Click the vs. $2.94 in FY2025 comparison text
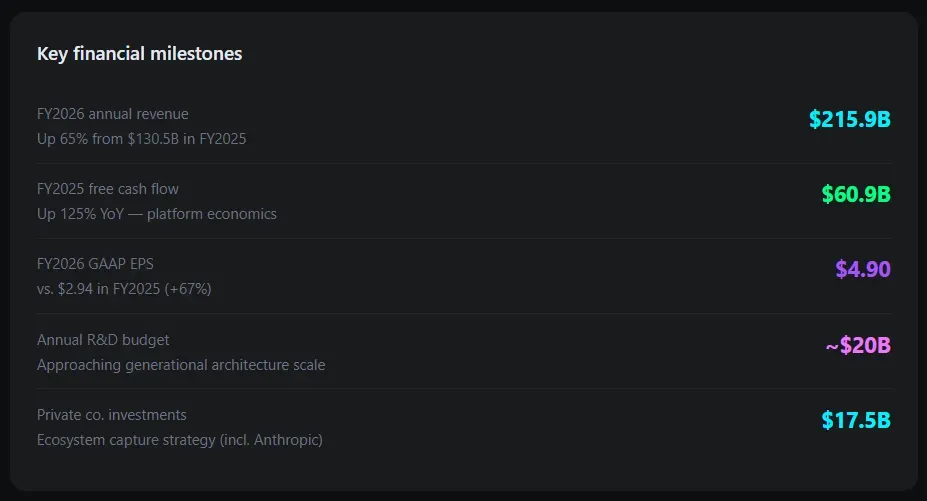 point(124,289)
